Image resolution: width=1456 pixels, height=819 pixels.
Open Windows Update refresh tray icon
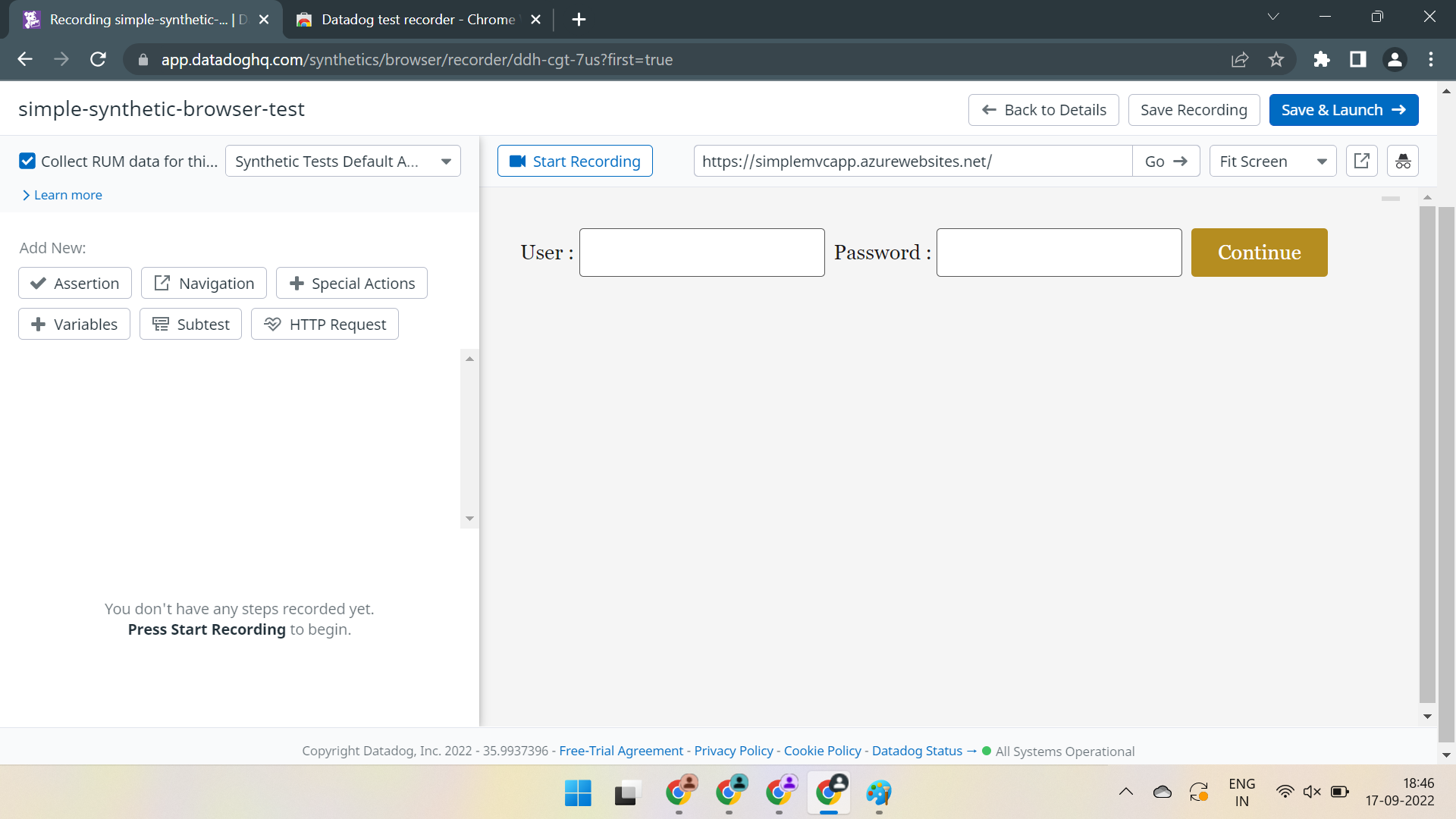click(1198, 792)
